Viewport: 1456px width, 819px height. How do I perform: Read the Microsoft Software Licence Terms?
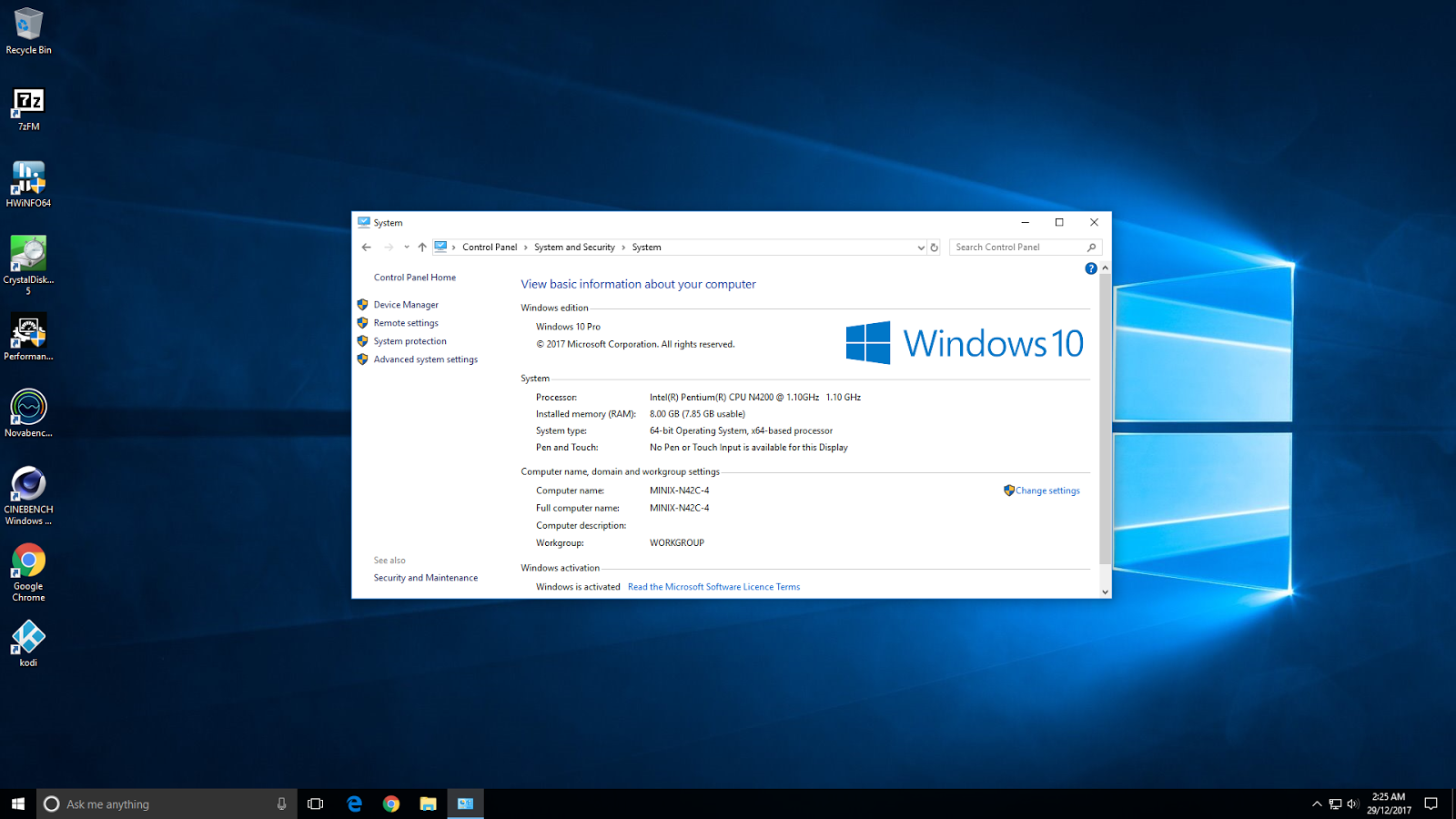(x=713, y=586)
